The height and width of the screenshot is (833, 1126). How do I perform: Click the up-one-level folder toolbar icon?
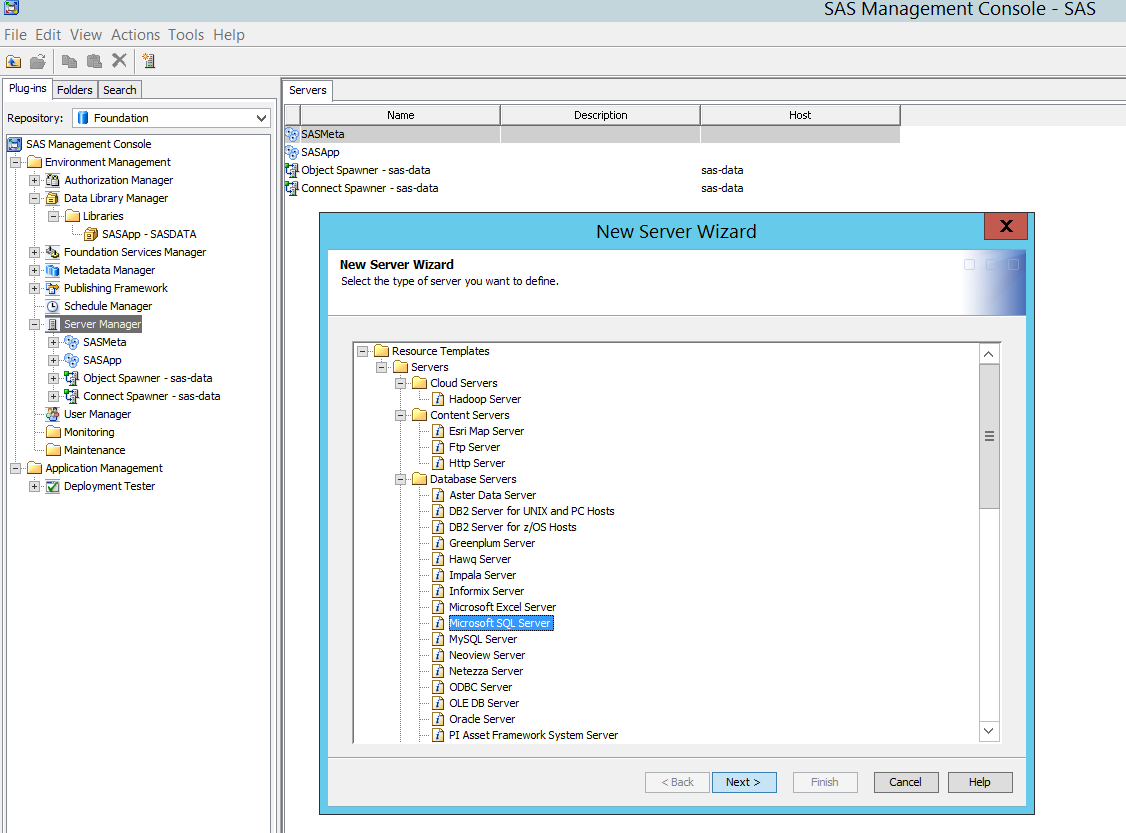pyautogui.click(x=14, y=62)
